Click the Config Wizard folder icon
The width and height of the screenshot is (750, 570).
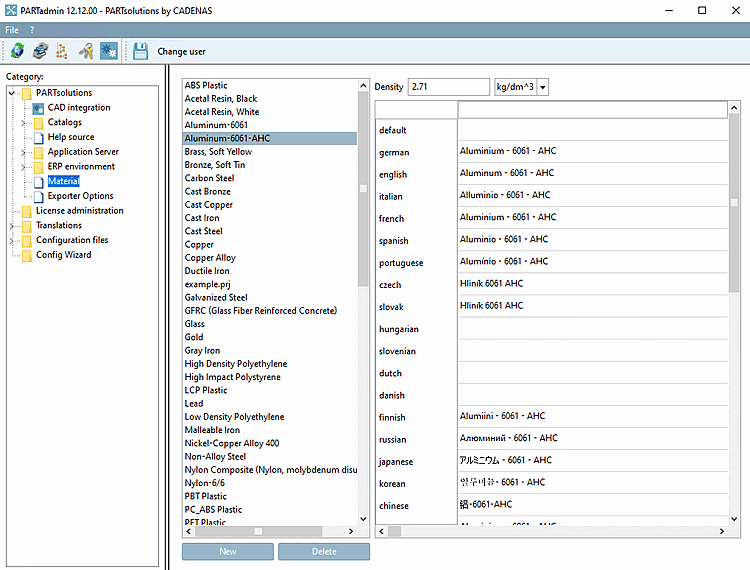27,256
